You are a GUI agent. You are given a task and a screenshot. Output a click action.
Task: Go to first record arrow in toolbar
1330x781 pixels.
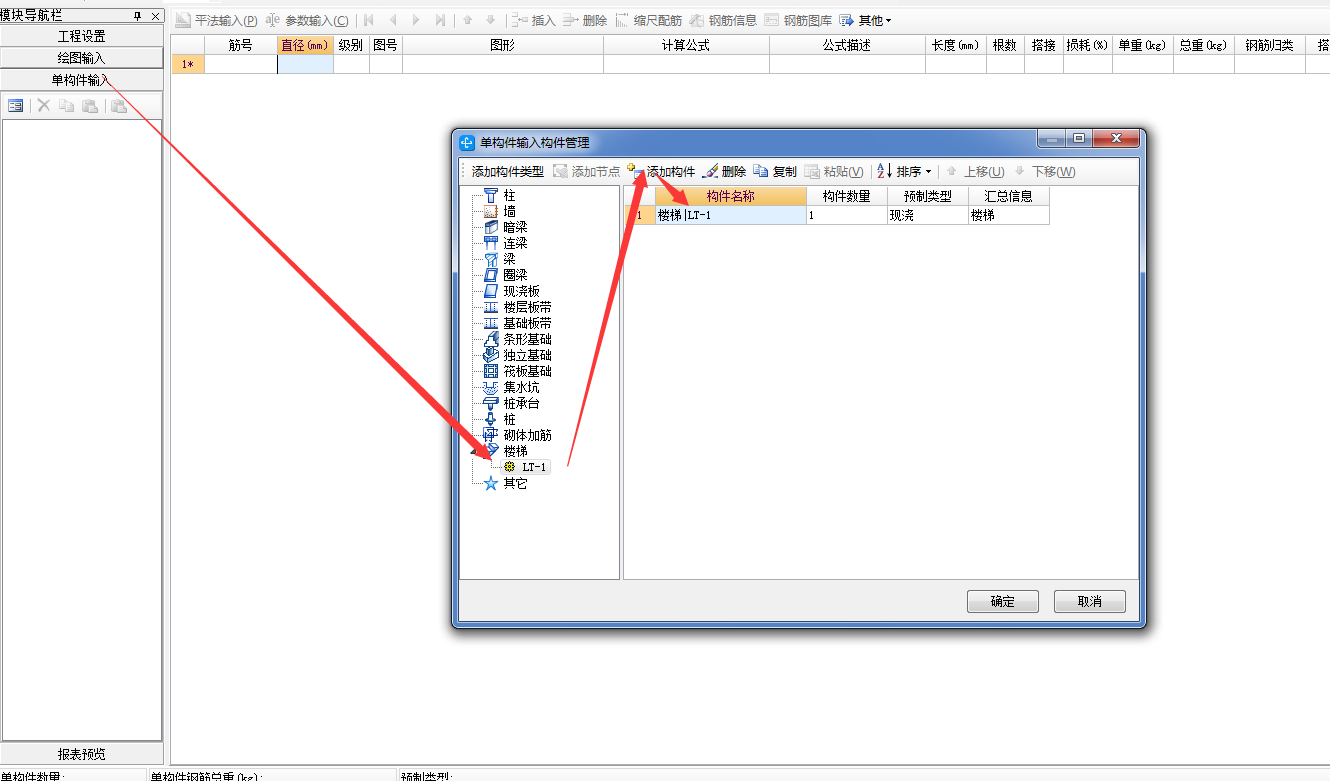coord(369,20)
